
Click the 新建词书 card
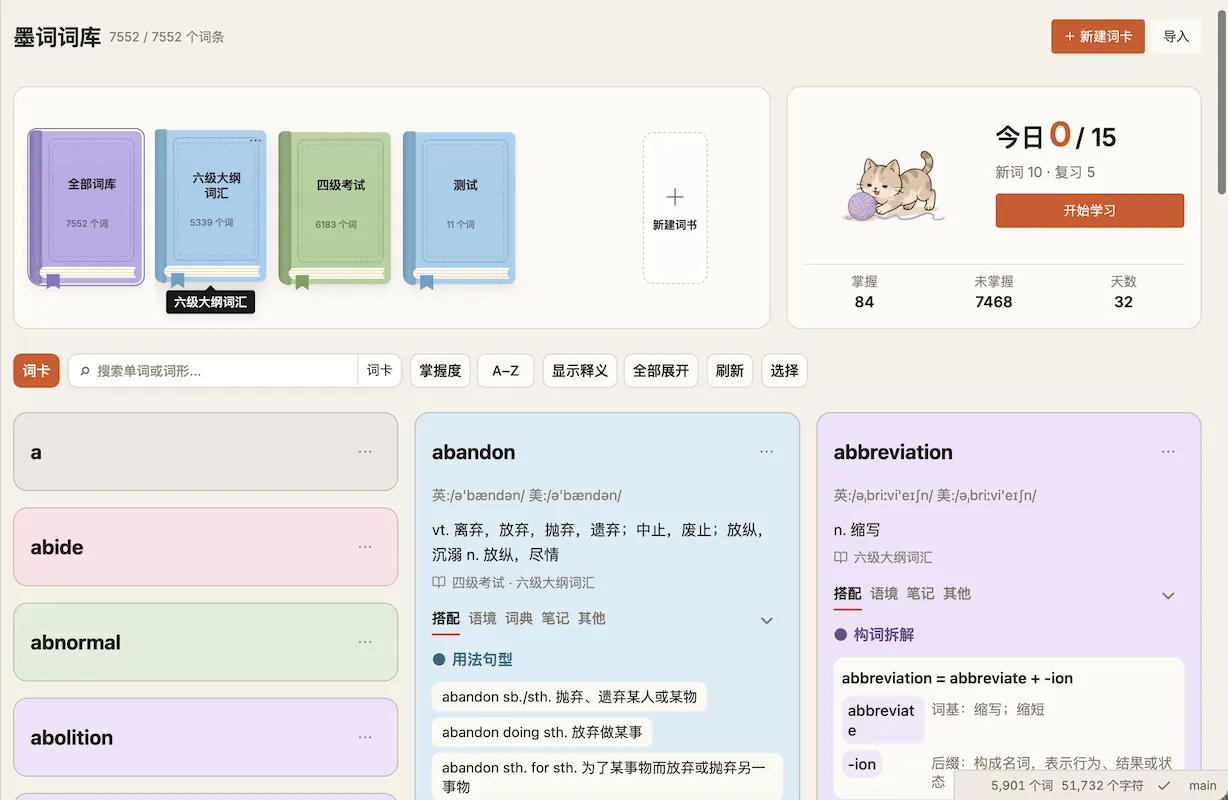point(675,208)
